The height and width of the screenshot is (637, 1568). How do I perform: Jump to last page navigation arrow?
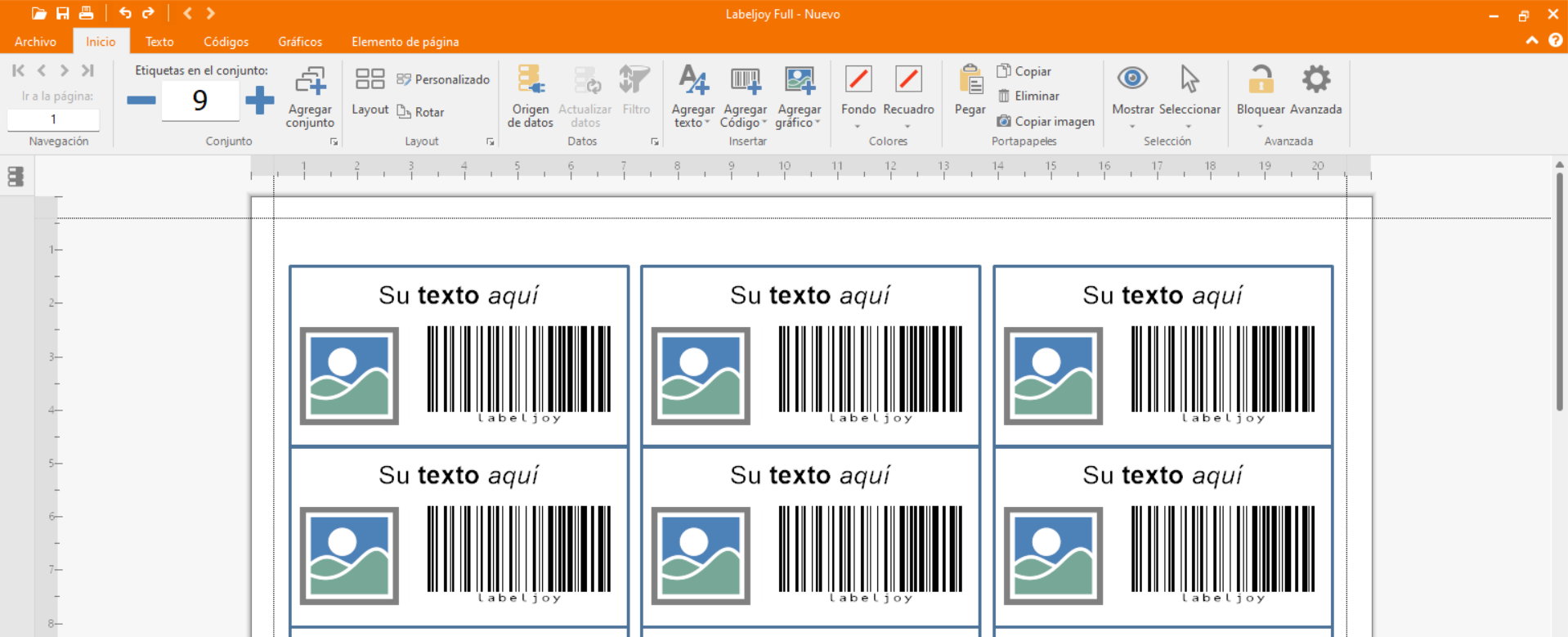(x=87, y=70)
